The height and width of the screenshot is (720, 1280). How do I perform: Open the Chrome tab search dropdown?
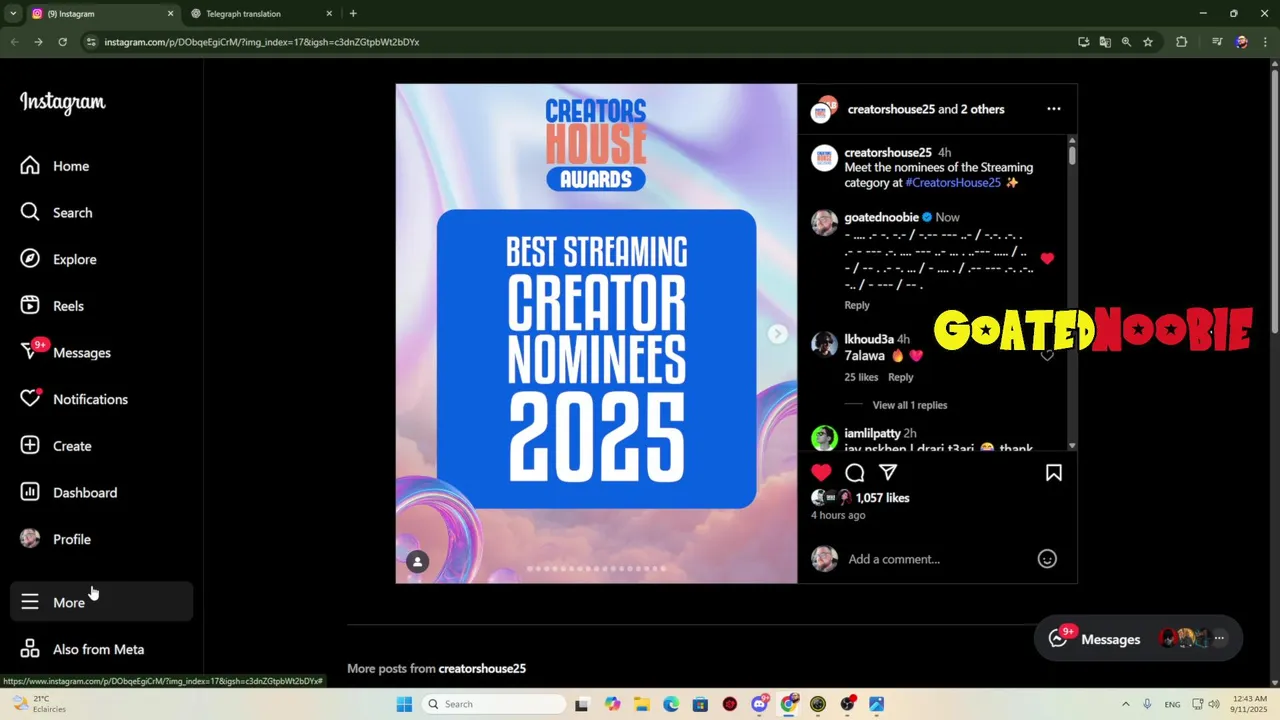12,14
